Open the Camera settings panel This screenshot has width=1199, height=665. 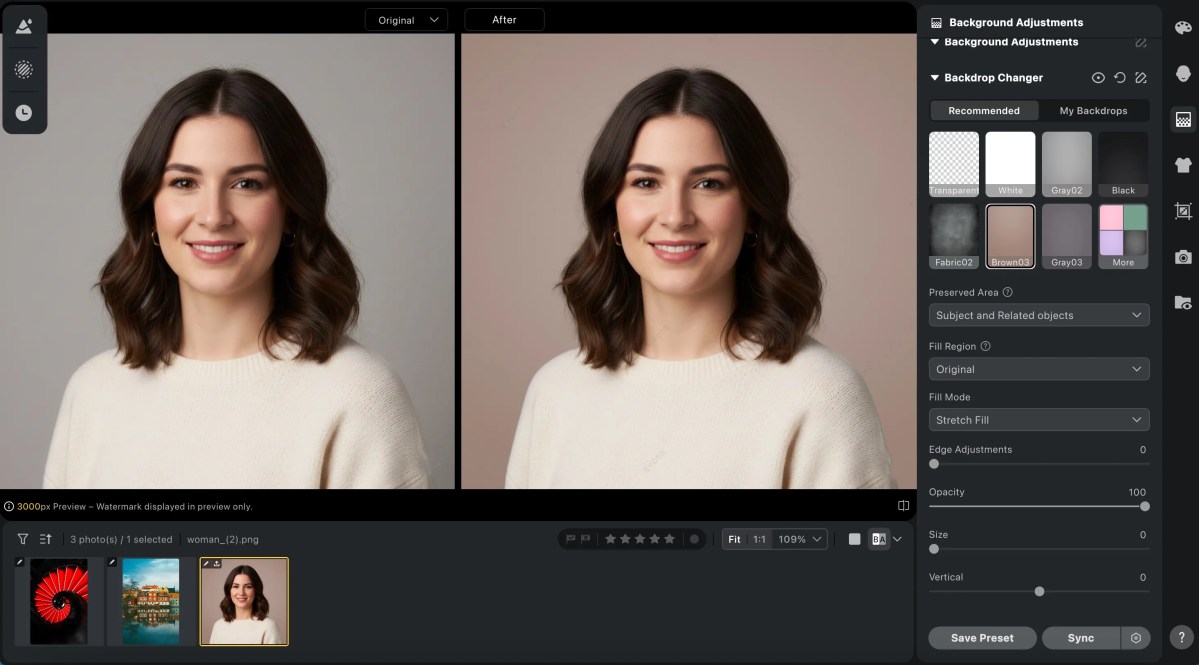[1183, 258]
